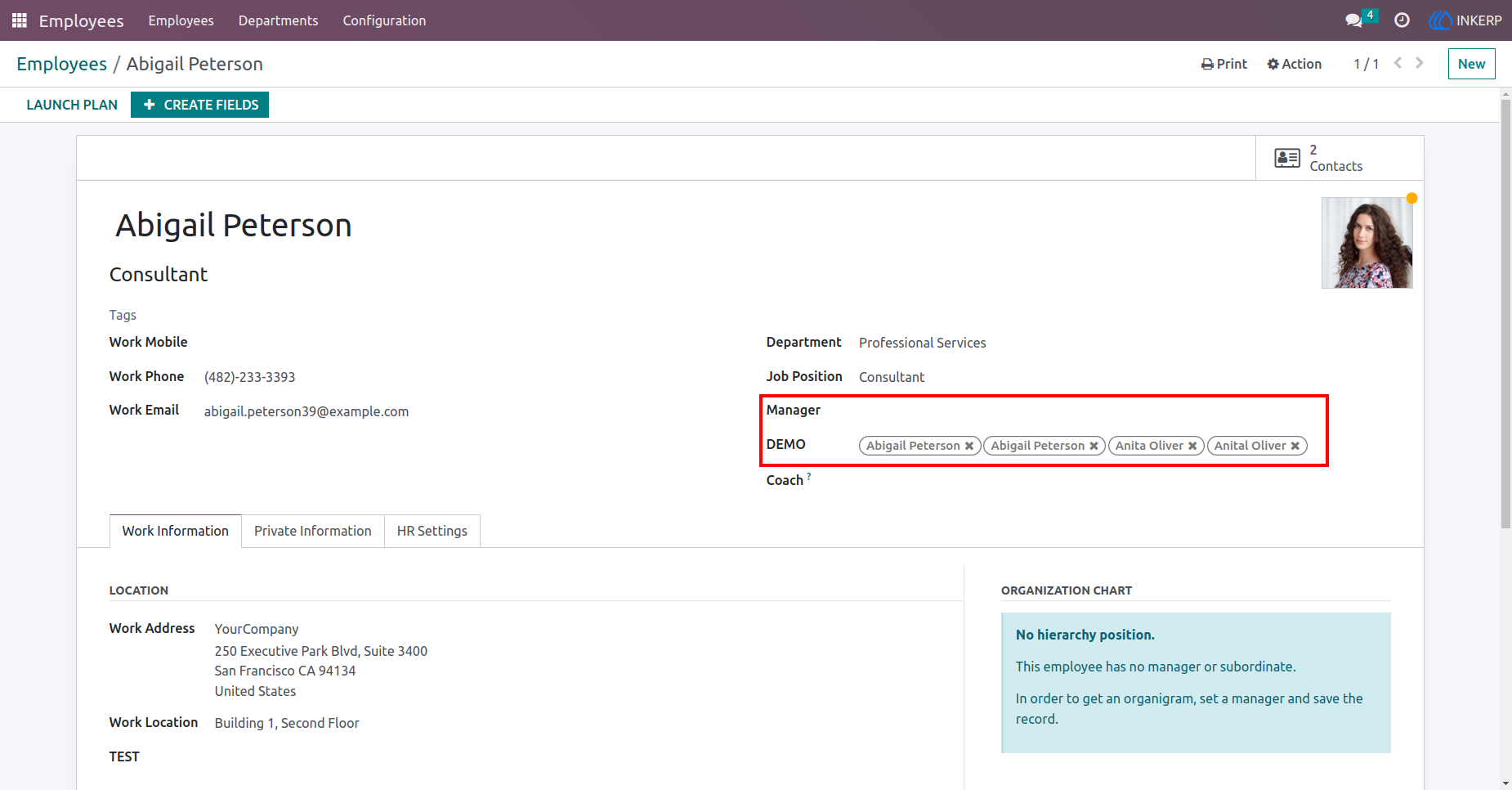Remove first Abigail Peterson tag
The width and height of the screenshot is (1512, 790).
pos(969,446)
